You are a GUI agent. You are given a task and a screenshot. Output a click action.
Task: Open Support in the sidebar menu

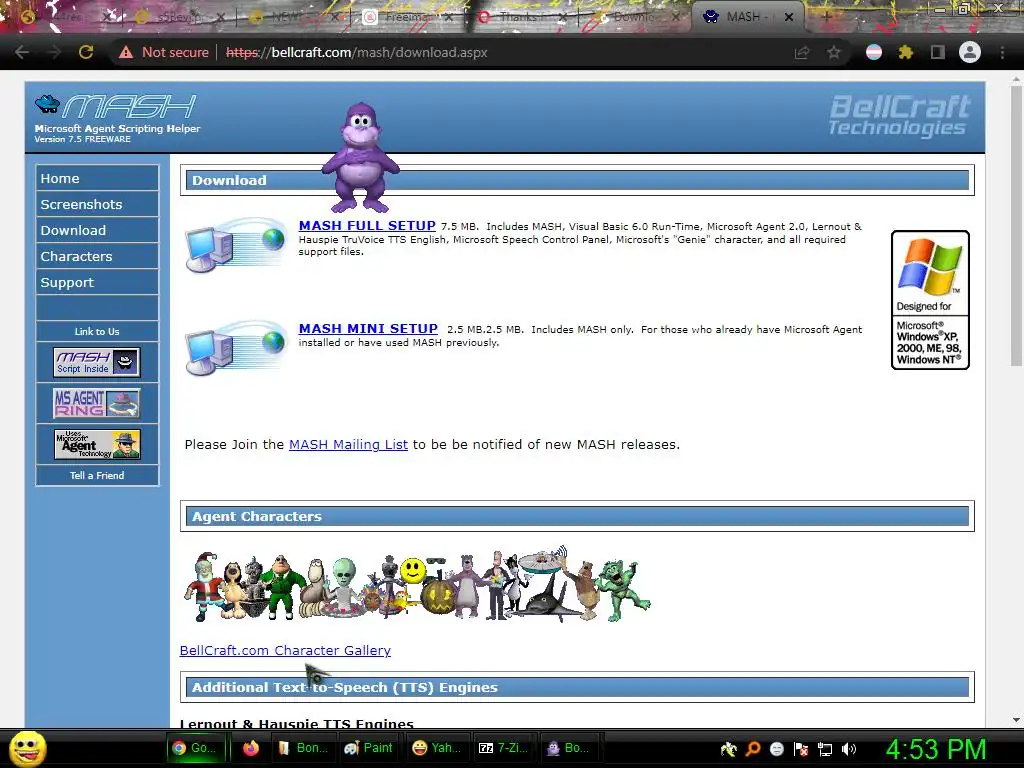(97, 283)
